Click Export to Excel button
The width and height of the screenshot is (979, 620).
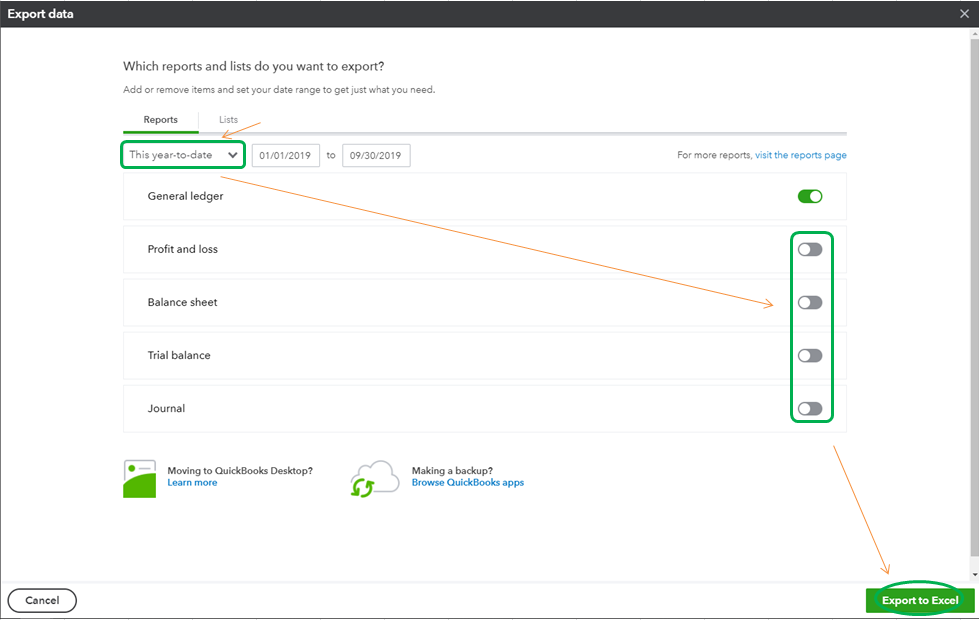(920, 601)
